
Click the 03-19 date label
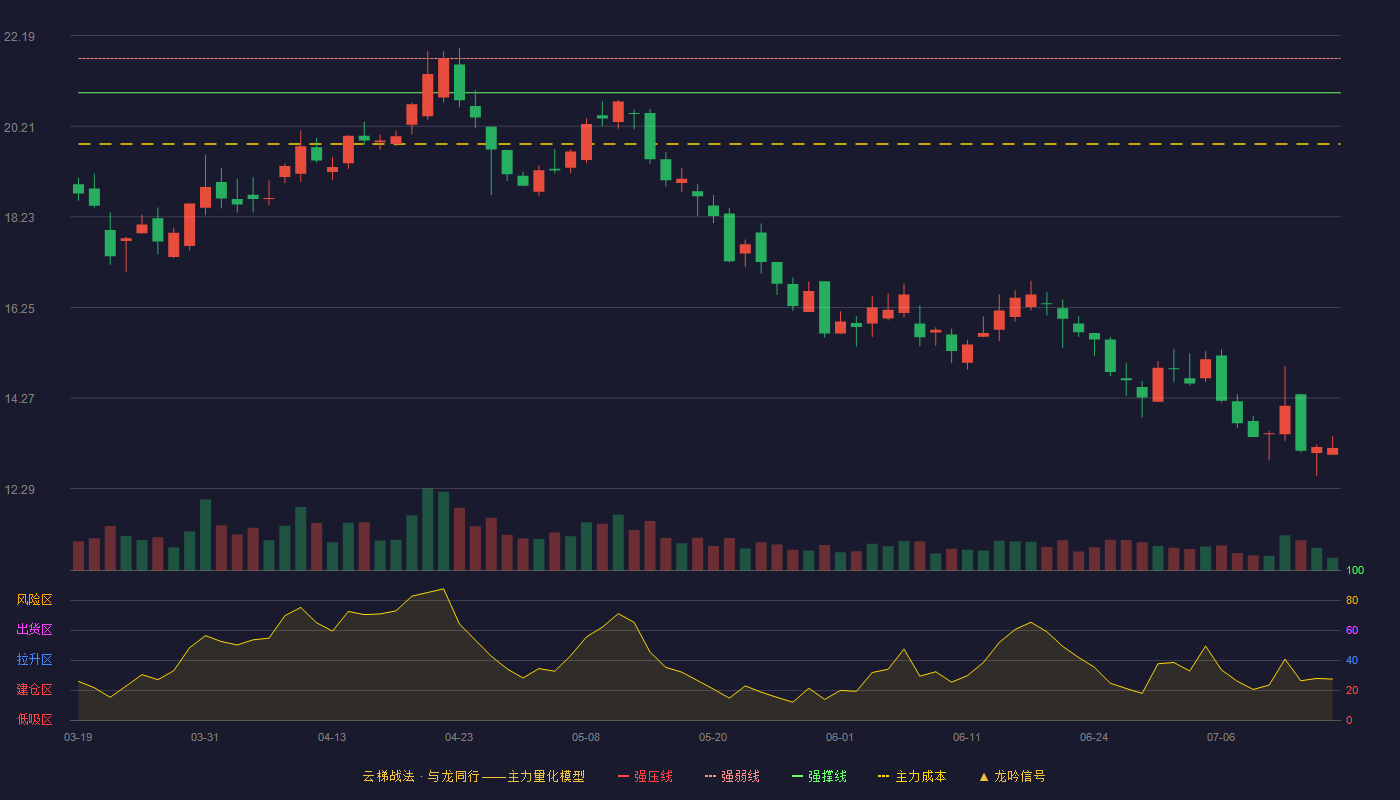tap(78, 737)
